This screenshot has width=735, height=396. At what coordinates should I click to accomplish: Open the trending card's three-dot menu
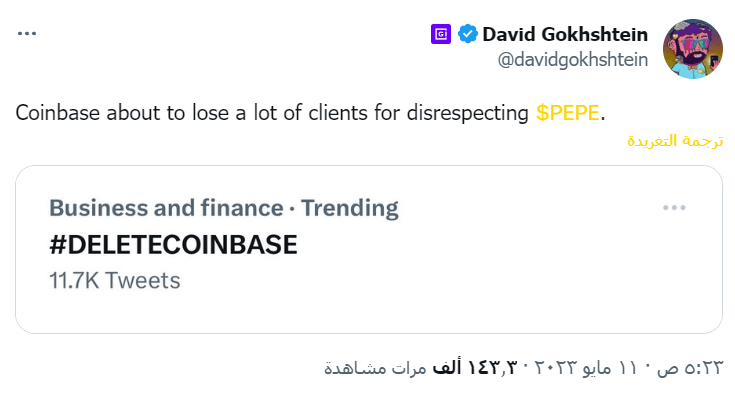click(674, 208)
